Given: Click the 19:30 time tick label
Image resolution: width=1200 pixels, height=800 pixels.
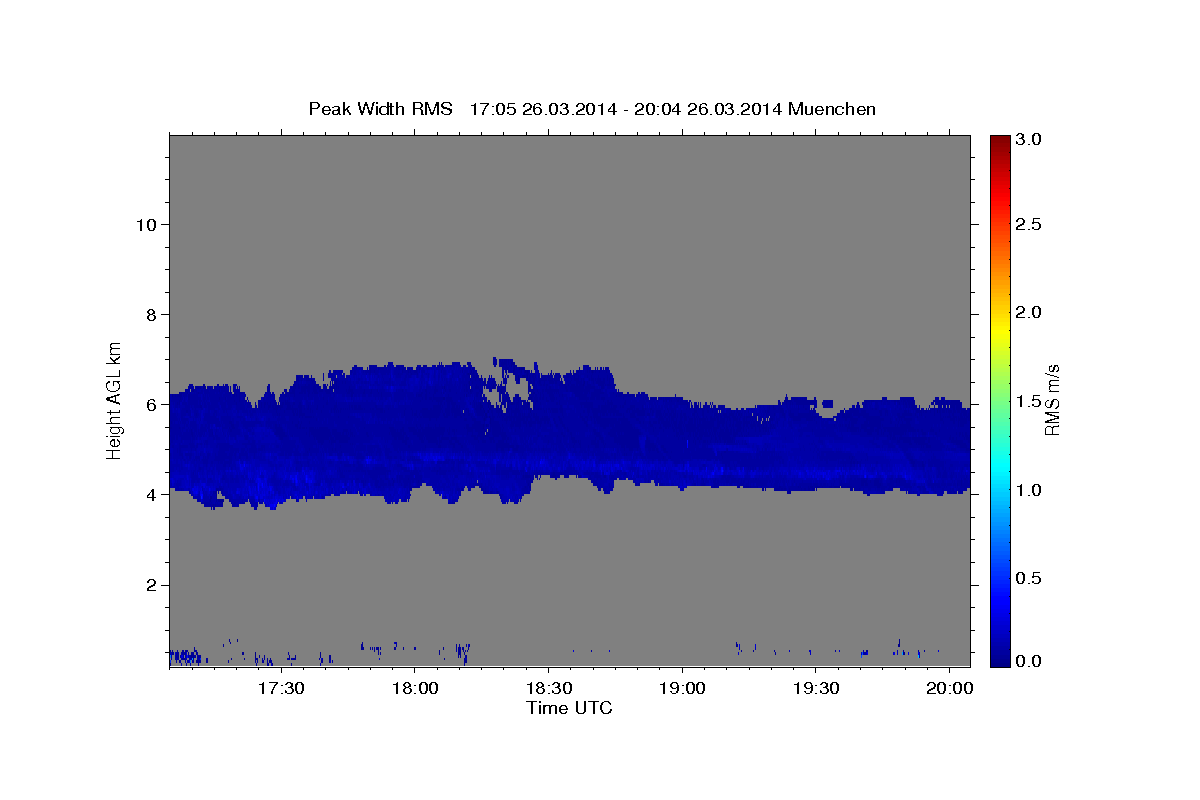Looking at the screenshot, I should 816,688.
